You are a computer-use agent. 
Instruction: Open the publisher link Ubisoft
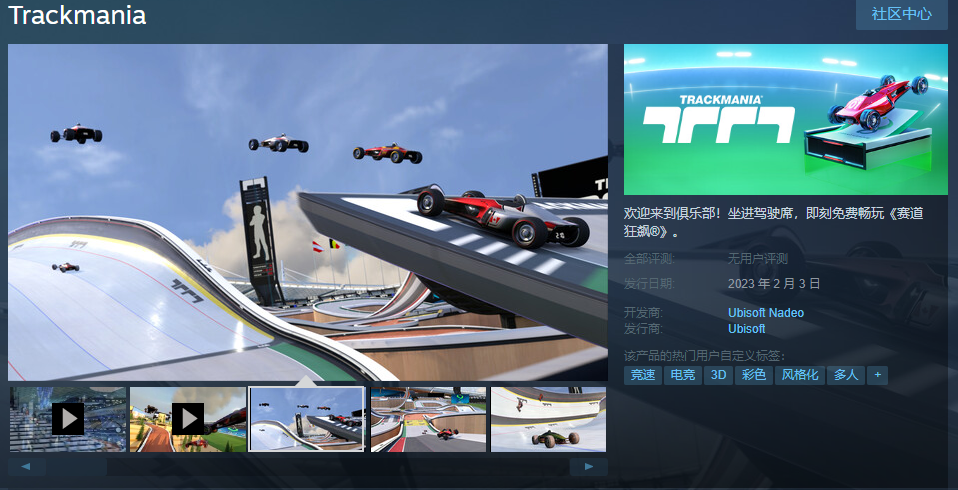point(747,329)
